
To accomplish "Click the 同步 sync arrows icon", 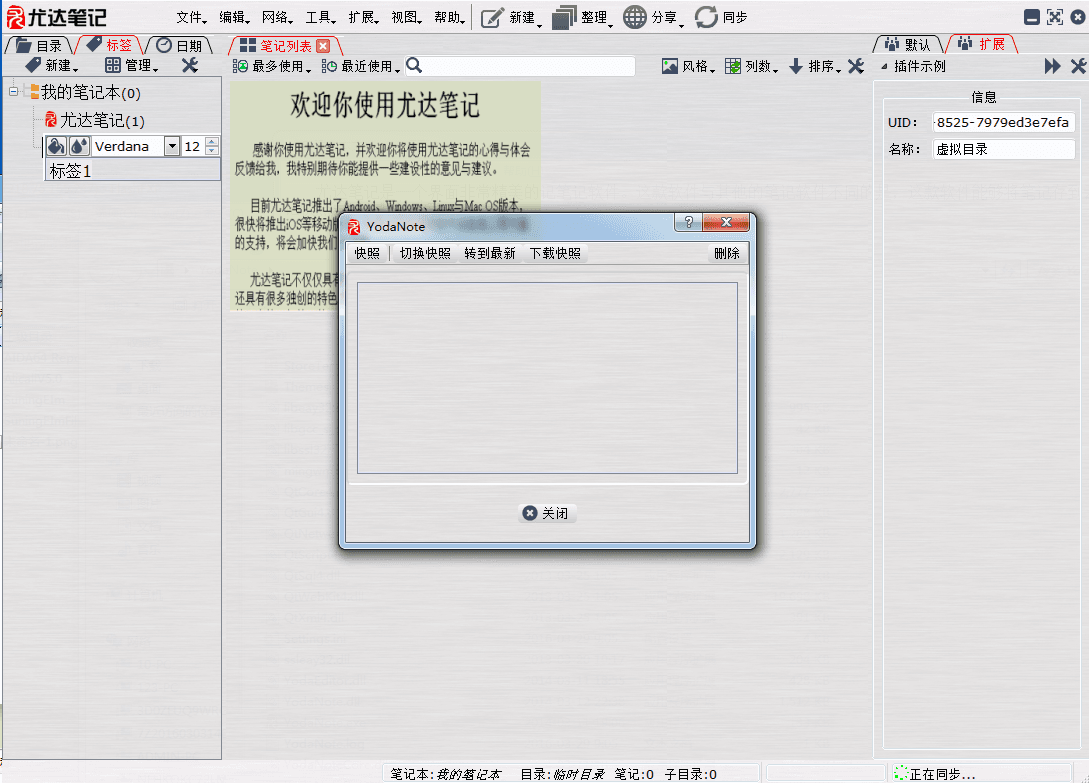I will (706, 17).
